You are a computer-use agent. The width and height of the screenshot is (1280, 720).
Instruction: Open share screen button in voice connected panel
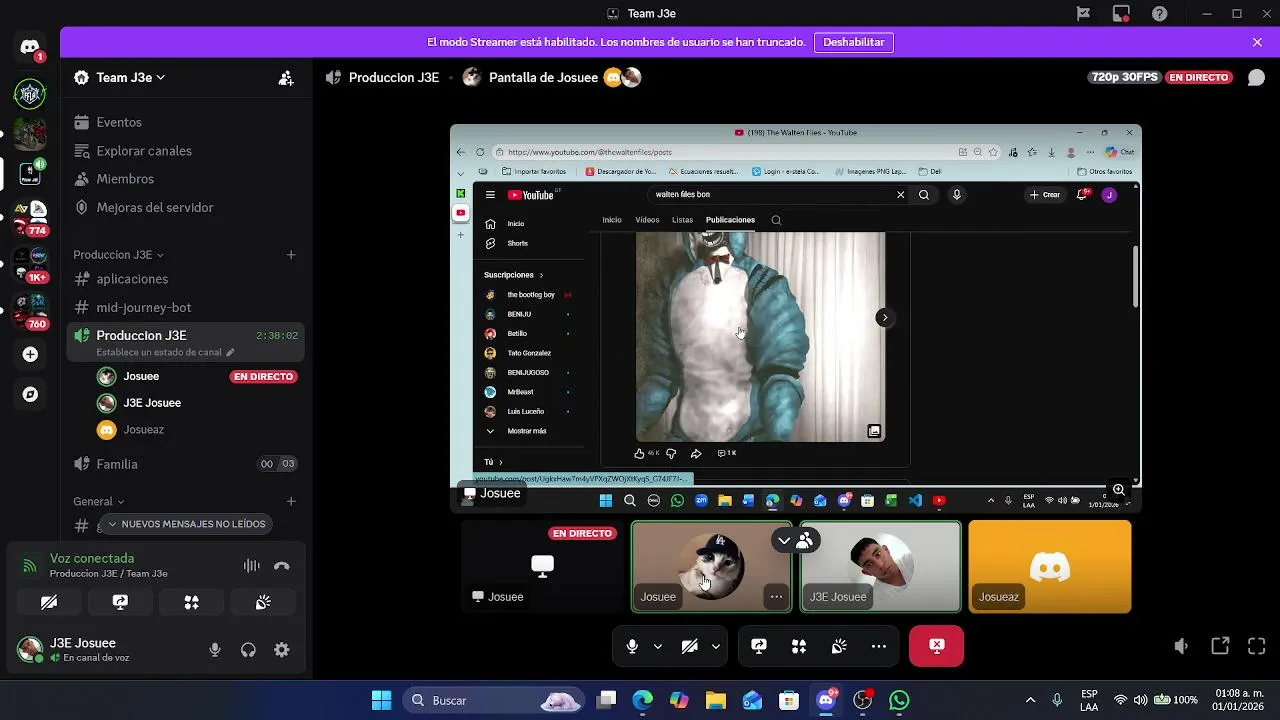[x=120, y=602]
